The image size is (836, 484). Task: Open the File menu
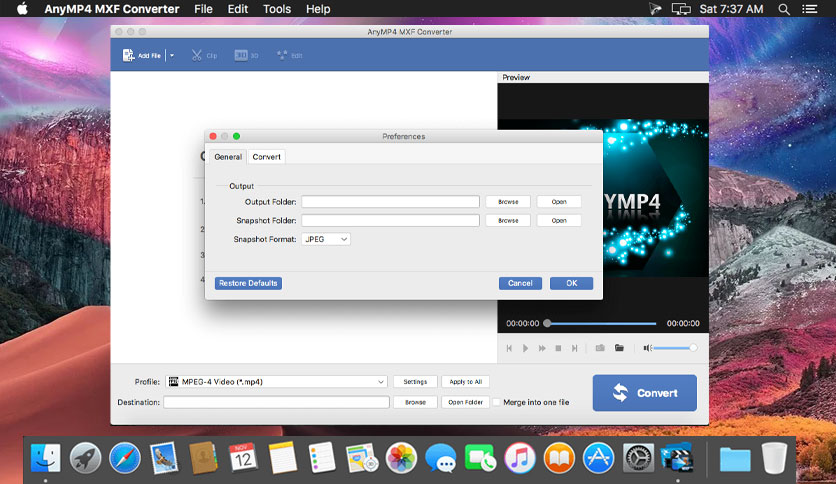[x=203, y=9]
